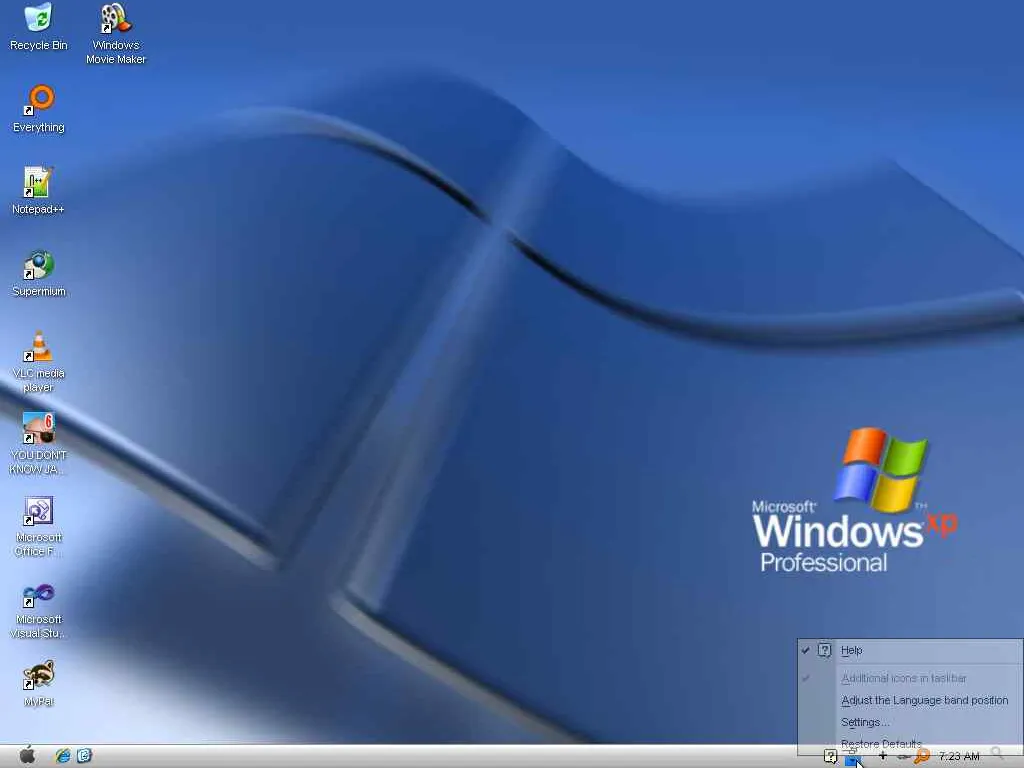Screen dimensions: 1024x768
Task: Launch Internet Explorer from quick launch
Action: point(63,756)
